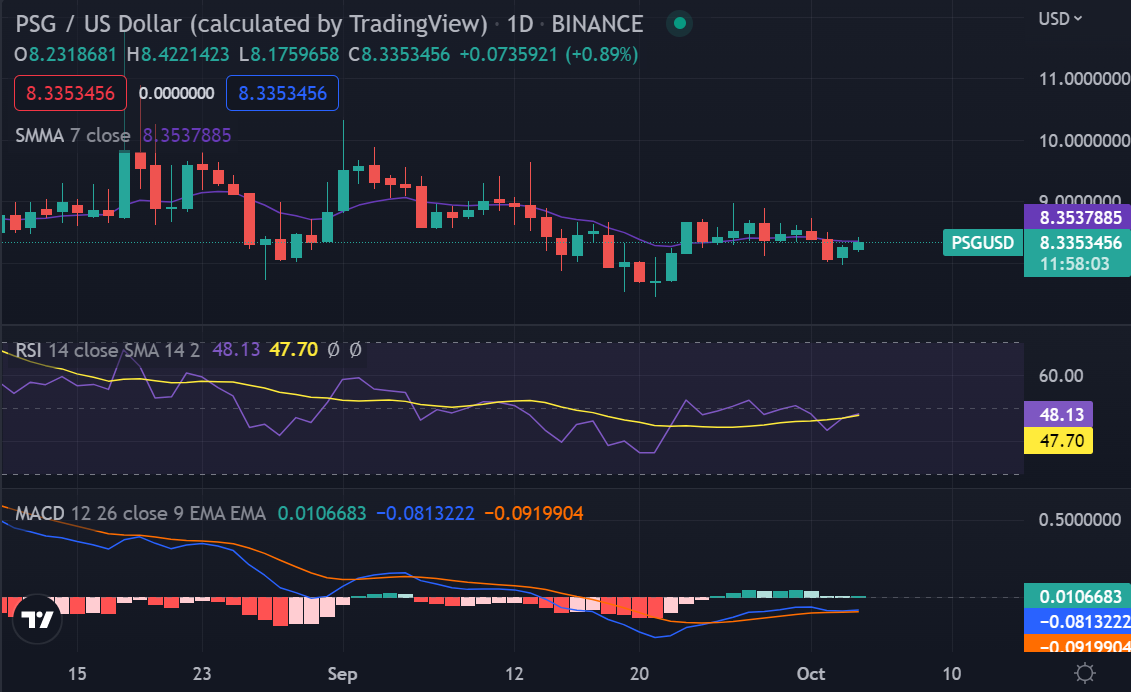Click the open price O8.2318681 value
The width and height of the screenshot is (1131, 692).
tap(65, 55)
